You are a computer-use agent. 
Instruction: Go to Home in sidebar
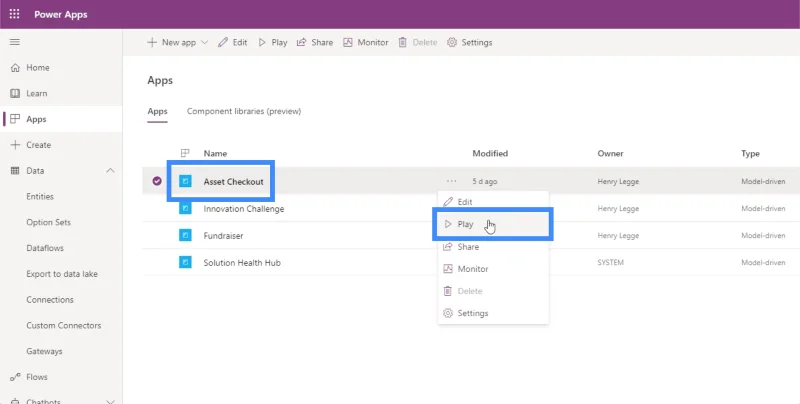point(38,67)
